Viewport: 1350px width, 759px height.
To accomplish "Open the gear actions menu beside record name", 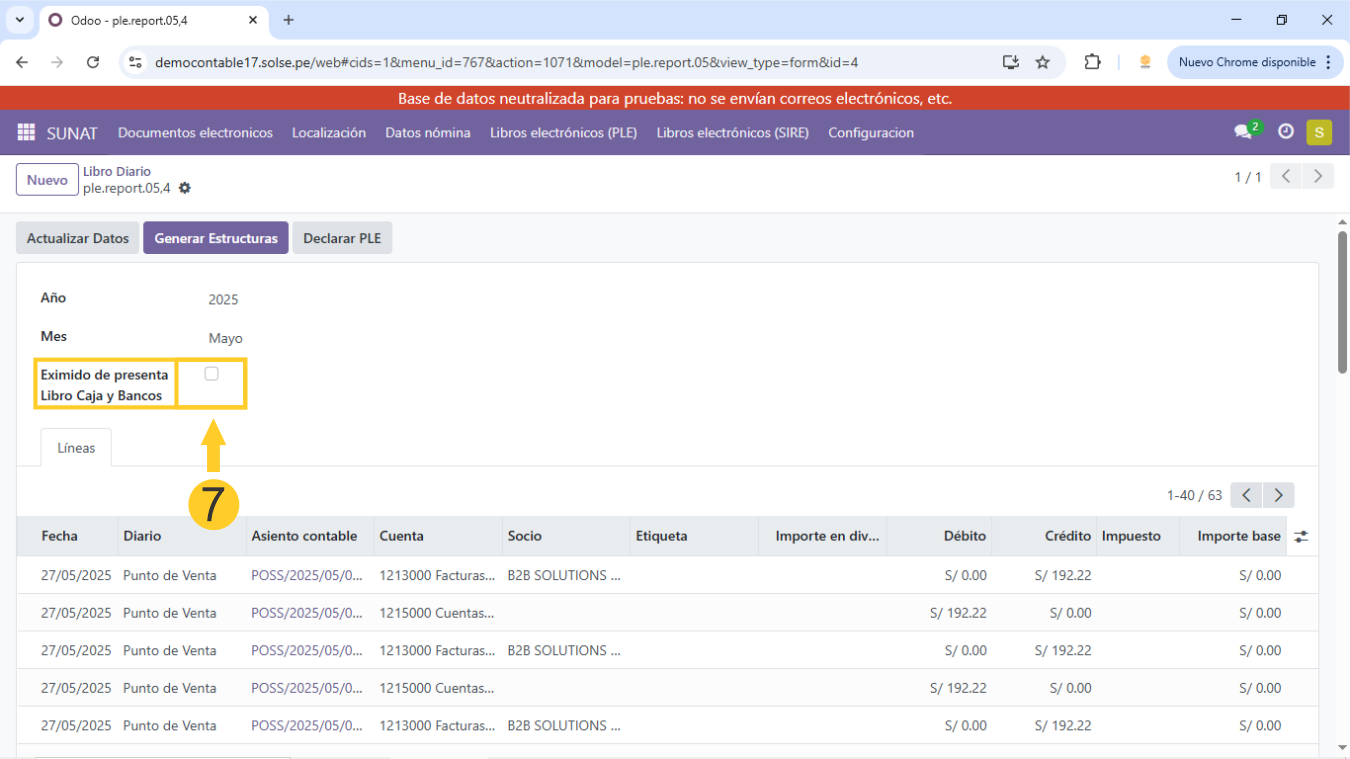I will (x=185, y=188).
